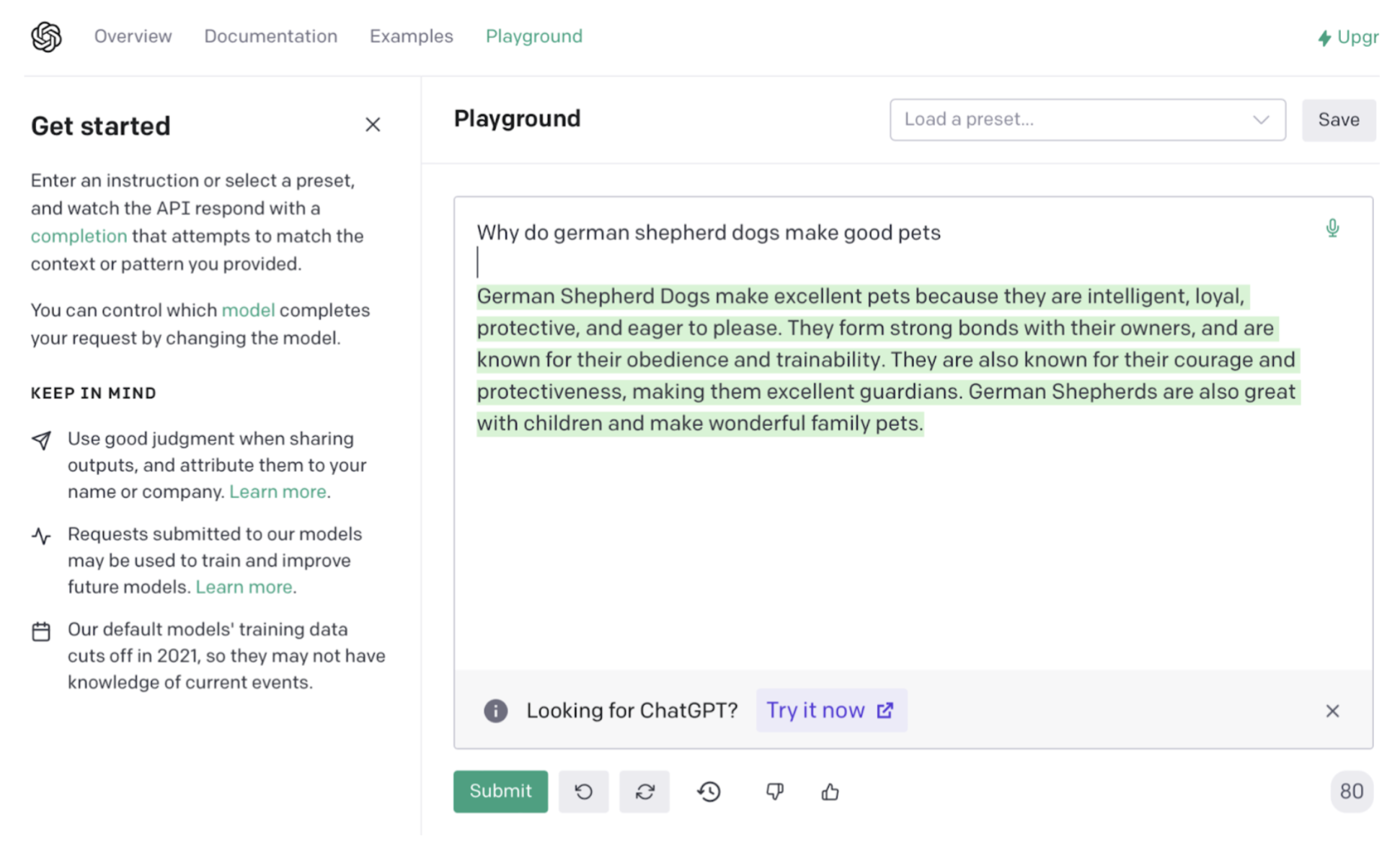Open the completion link
The width and height of the screenshot is (1400, 855).
pos(79,236)
